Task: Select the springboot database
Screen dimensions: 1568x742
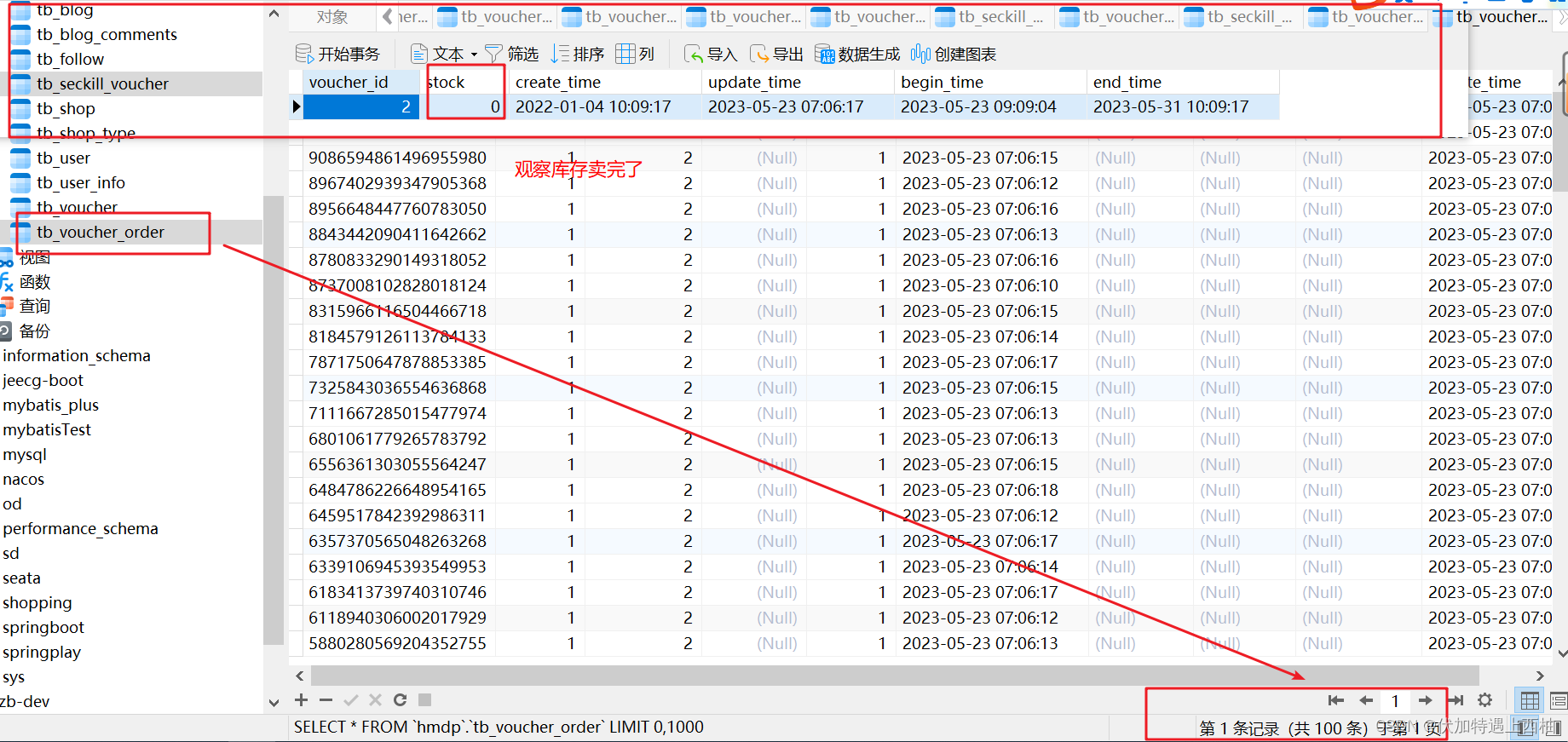Action: (43, 627)
